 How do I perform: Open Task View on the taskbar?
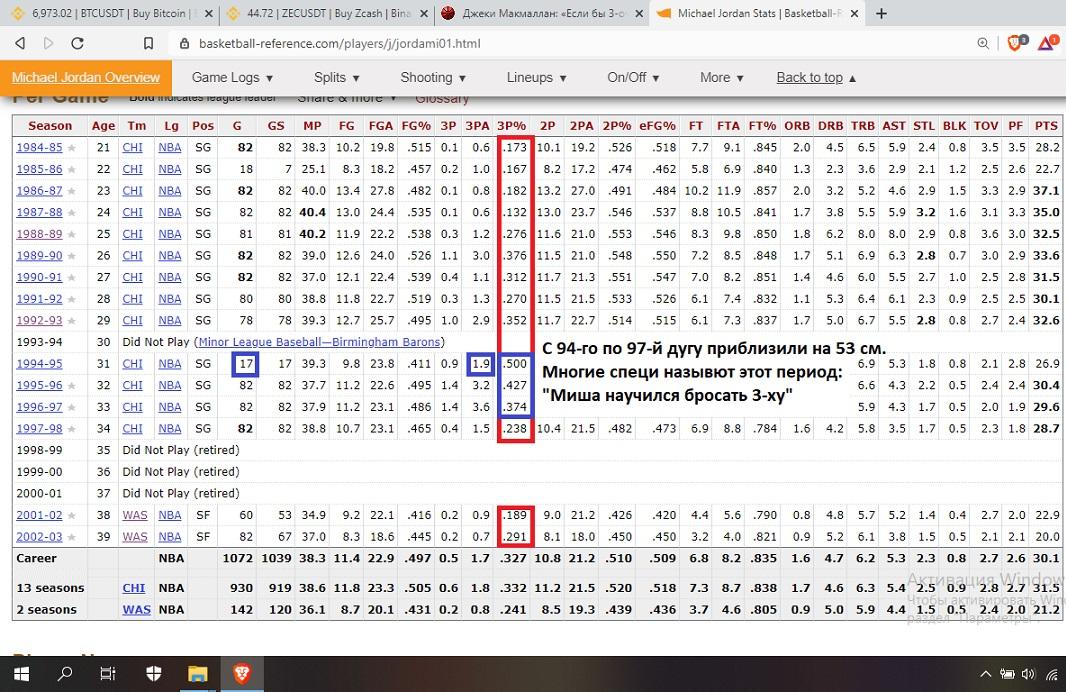point(108,674)
